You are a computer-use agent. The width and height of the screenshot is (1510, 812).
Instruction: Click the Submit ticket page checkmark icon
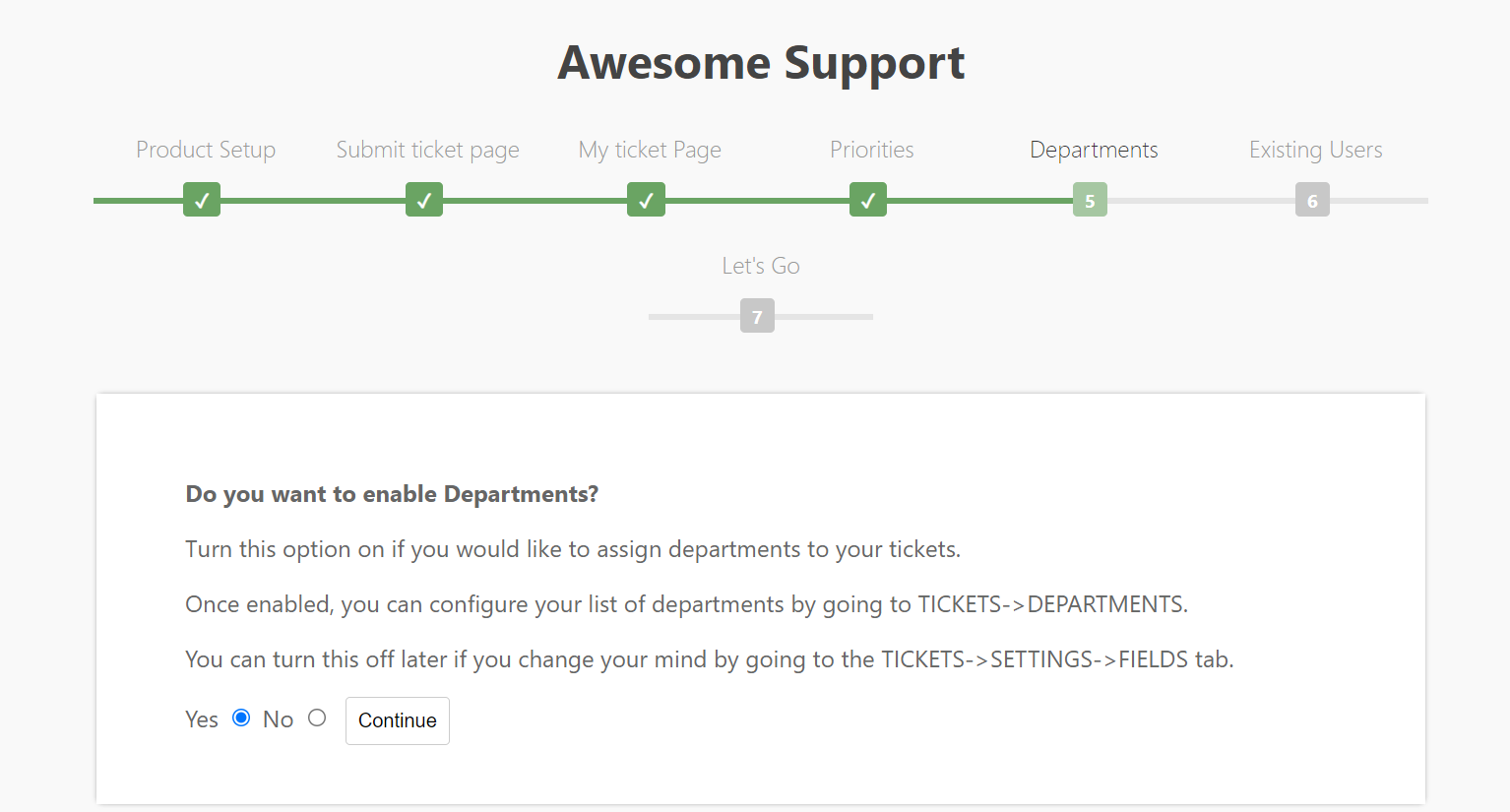click(x=424, y=200)
